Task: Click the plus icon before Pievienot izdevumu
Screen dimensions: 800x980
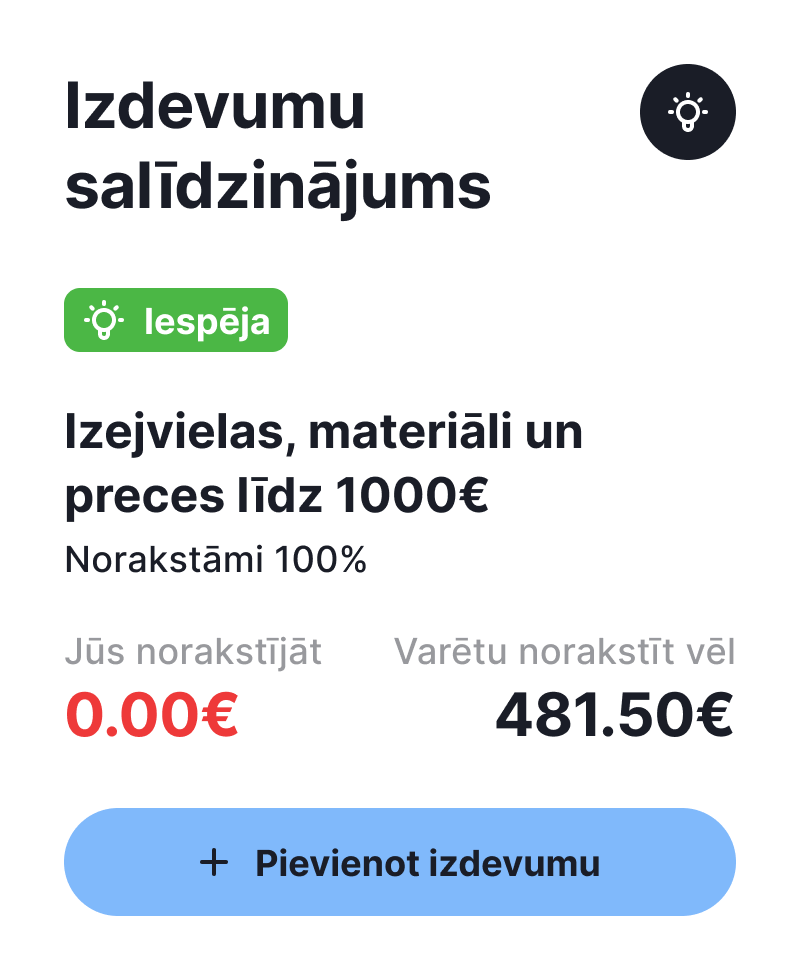Action: (x=214, y=863)
